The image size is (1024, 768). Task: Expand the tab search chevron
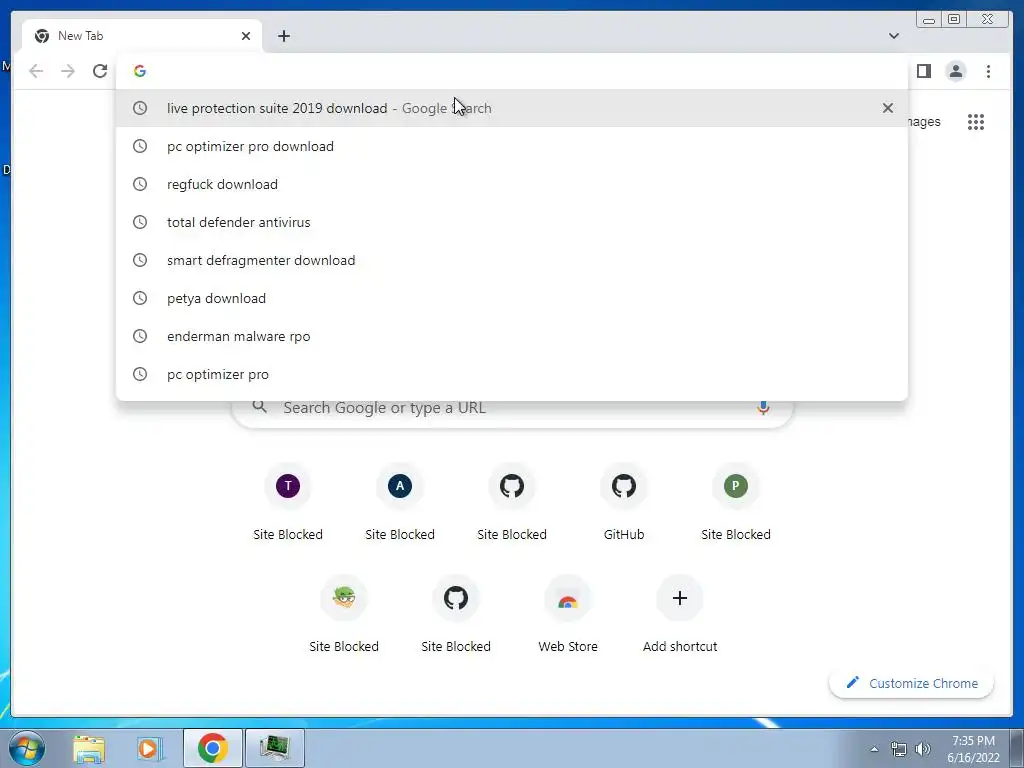click(893, 36)
